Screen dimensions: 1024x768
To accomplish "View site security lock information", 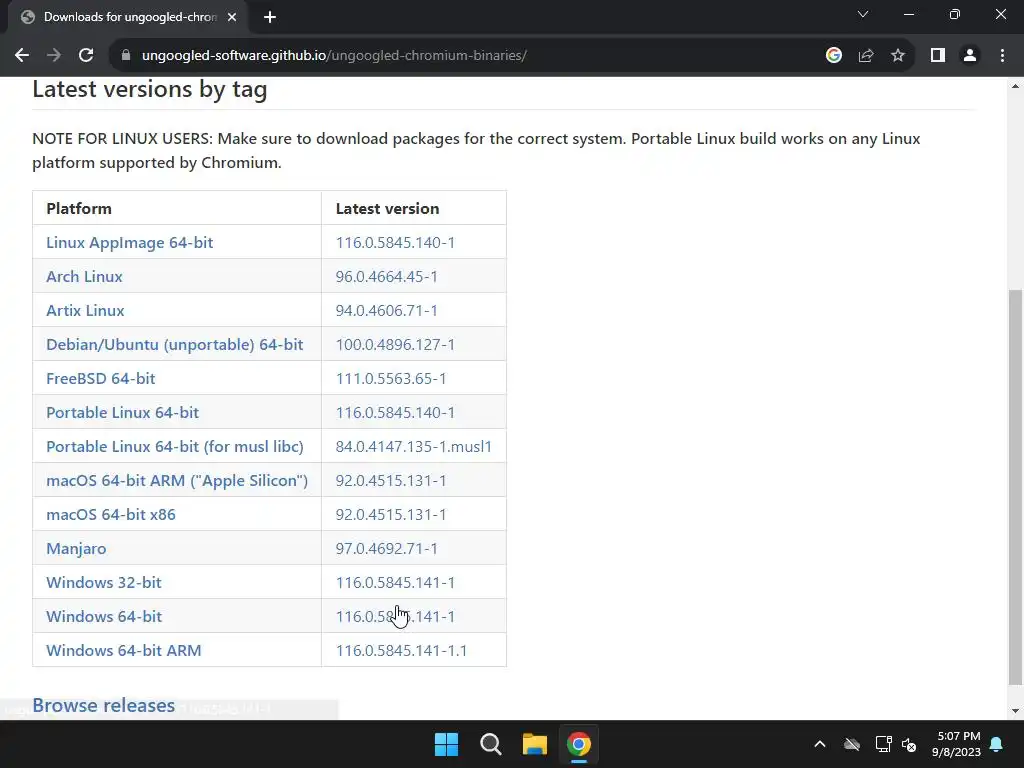I will click(126, 56).
